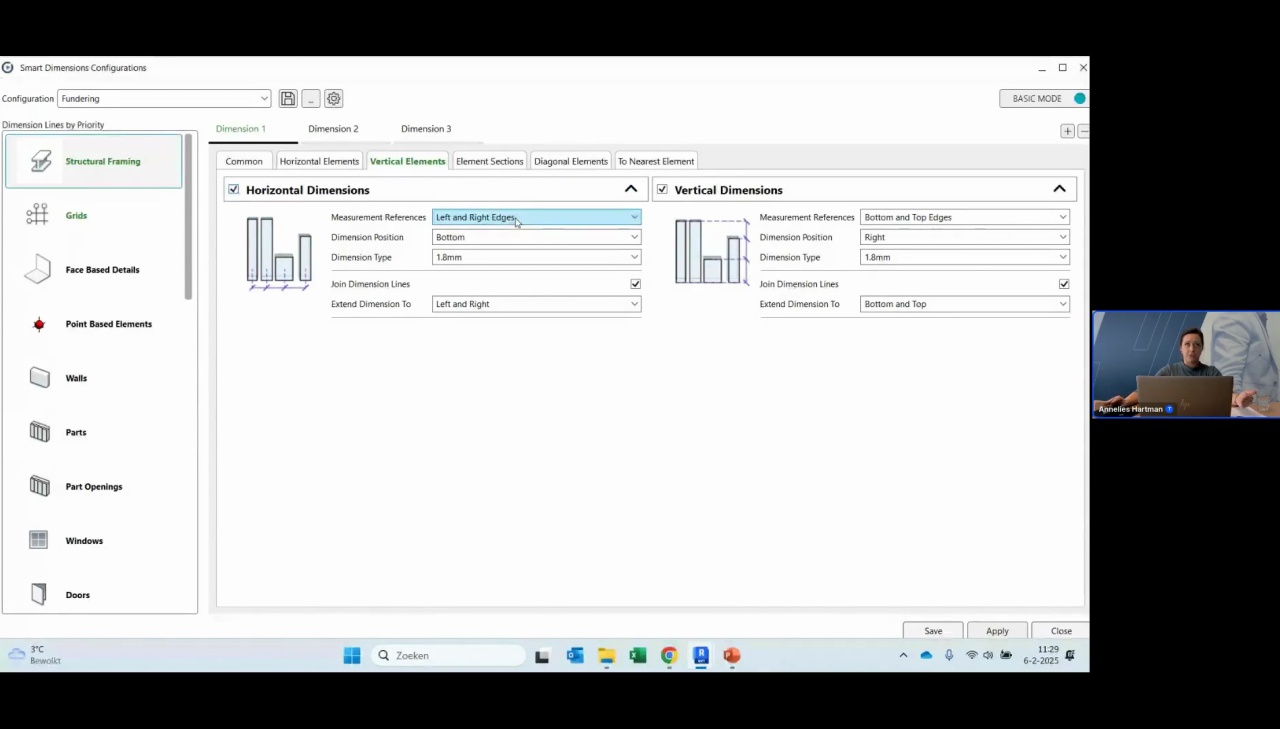Open vertical Dimension Position dropdown showing Right
The height and width of the screenshot is (729, 1280).
[964, 237]
